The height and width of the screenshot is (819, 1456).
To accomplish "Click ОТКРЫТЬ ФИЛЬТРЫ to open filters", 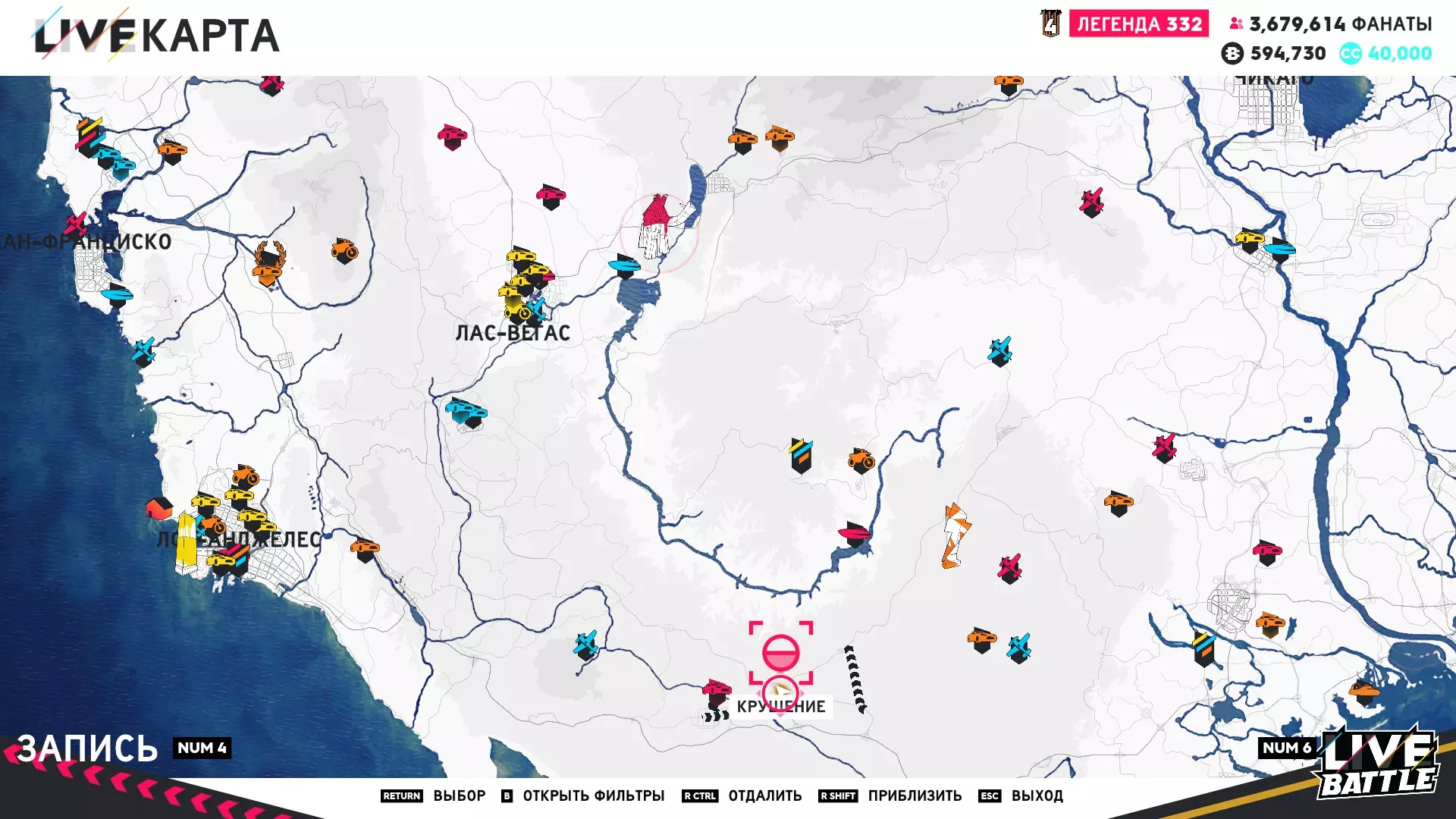I will click(593, 795).
